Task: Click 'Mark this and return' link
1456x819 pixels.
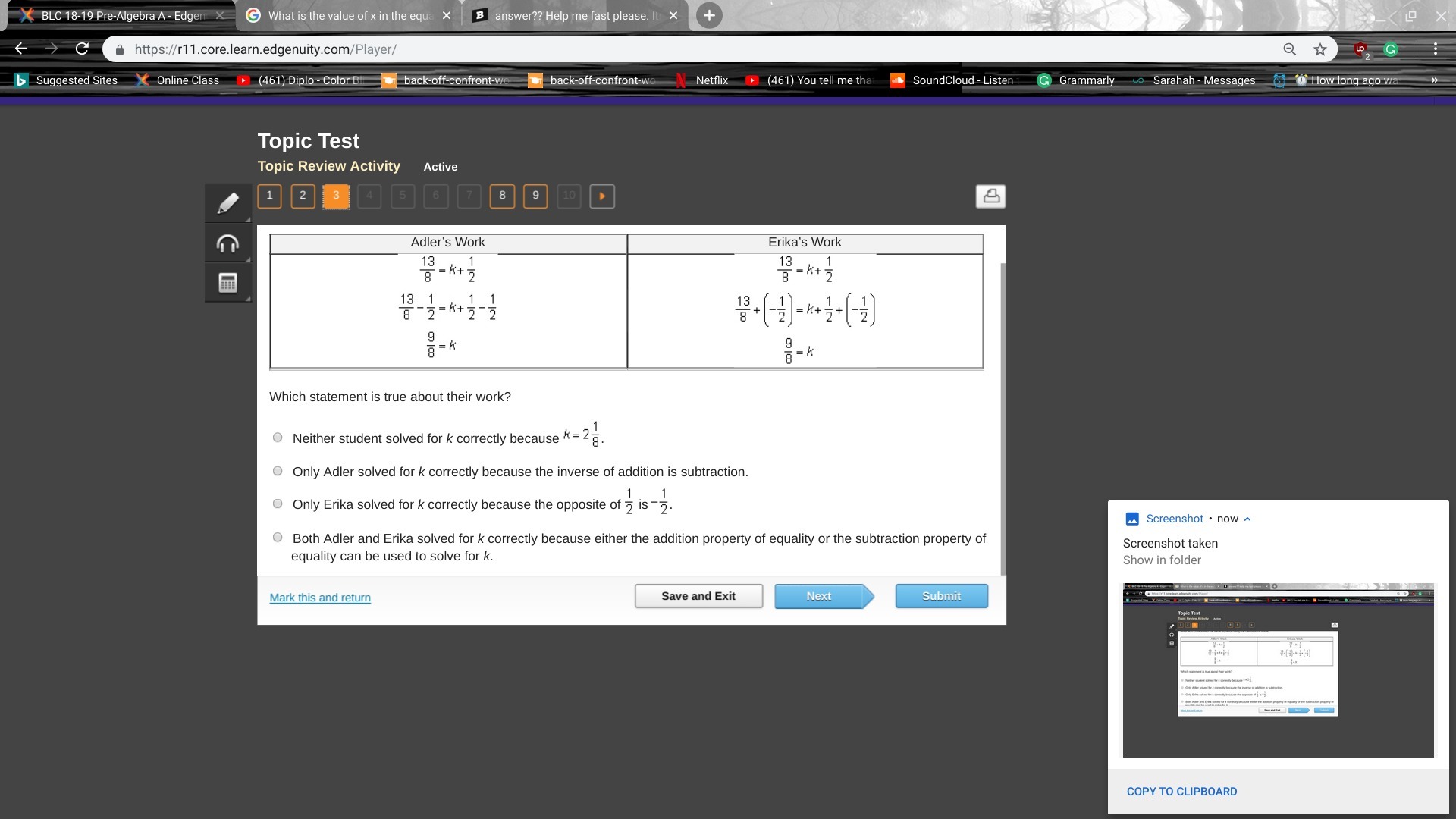Action: (320, 598)
